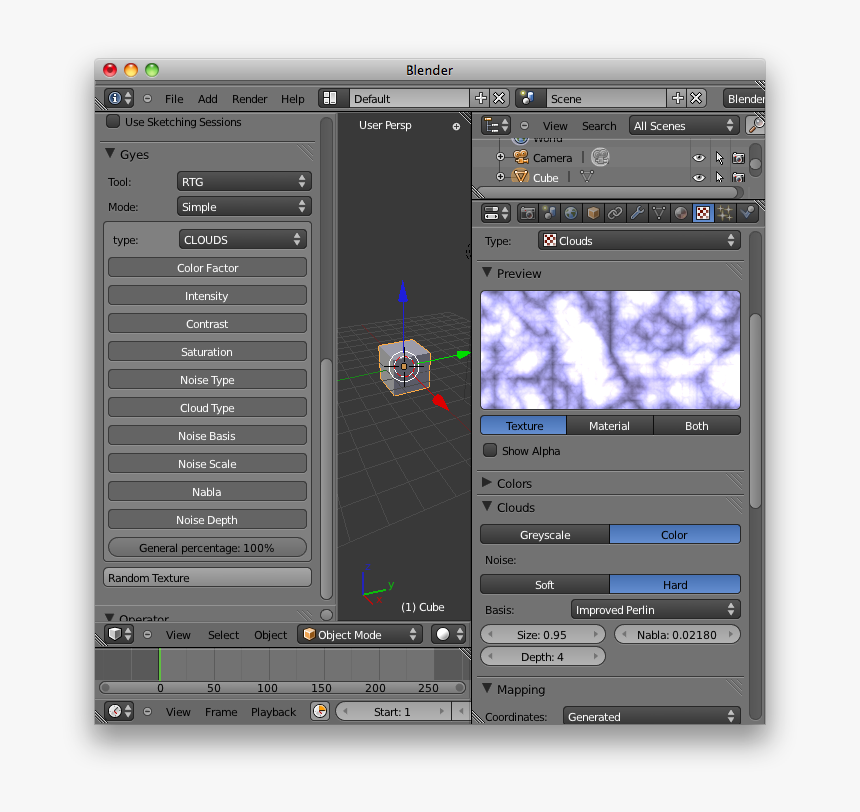
Task: Toggle Camera visibility in the outliner
Action: 699,157
